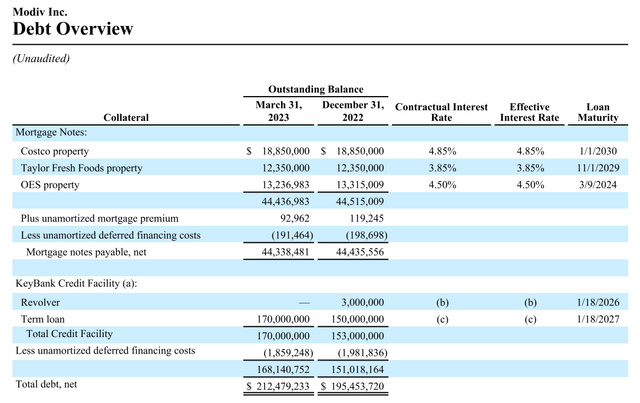This screenshot has height=403, width=640.
Task: Click the "Collateral" column header
Action: pyautogui.click(x=126, y=118)
